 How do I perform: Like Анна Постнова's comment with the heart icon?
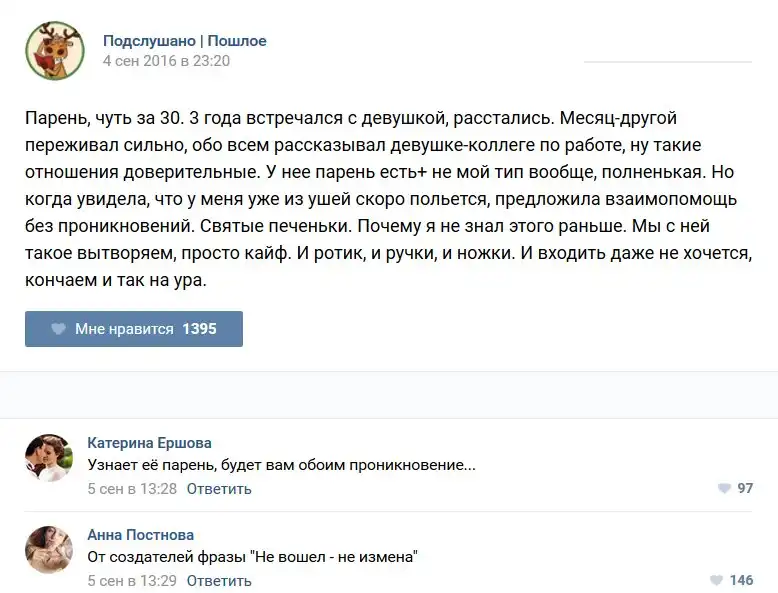[x=716, y=580]
